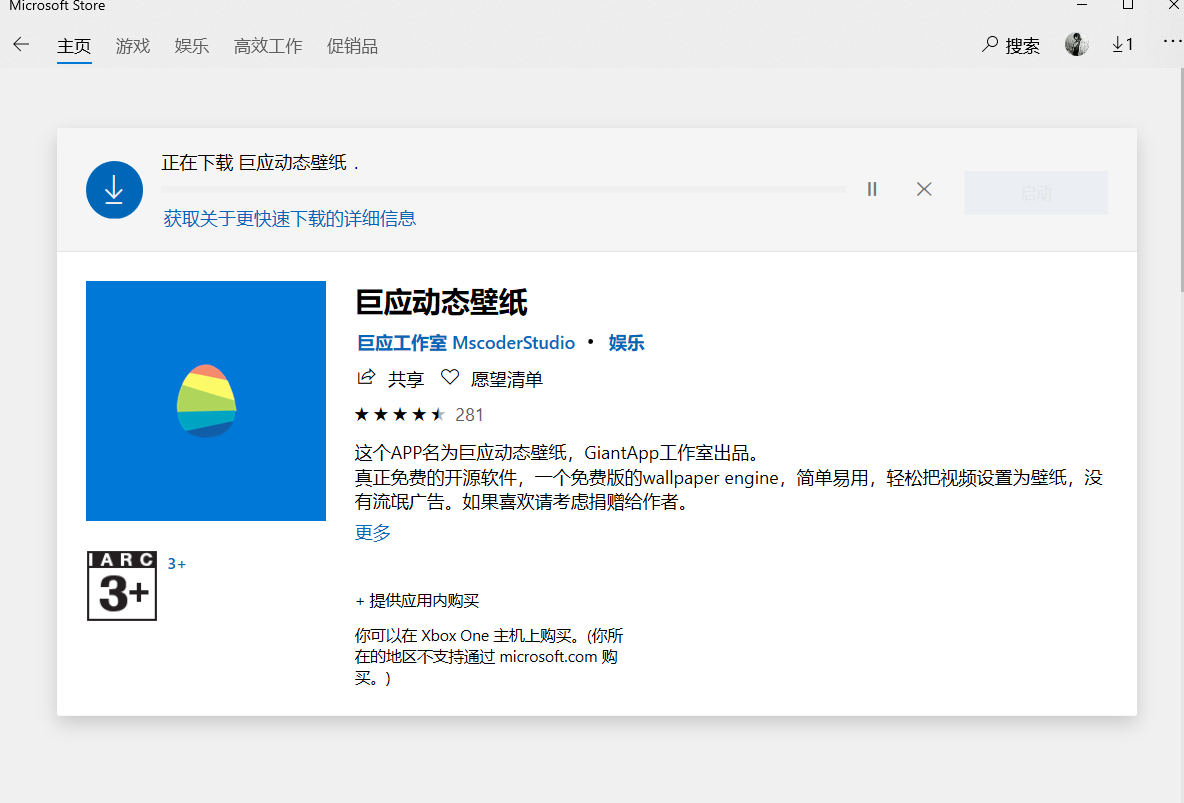Open the 主页 tab
The image size is (1184, 803).
click(74, 46)
